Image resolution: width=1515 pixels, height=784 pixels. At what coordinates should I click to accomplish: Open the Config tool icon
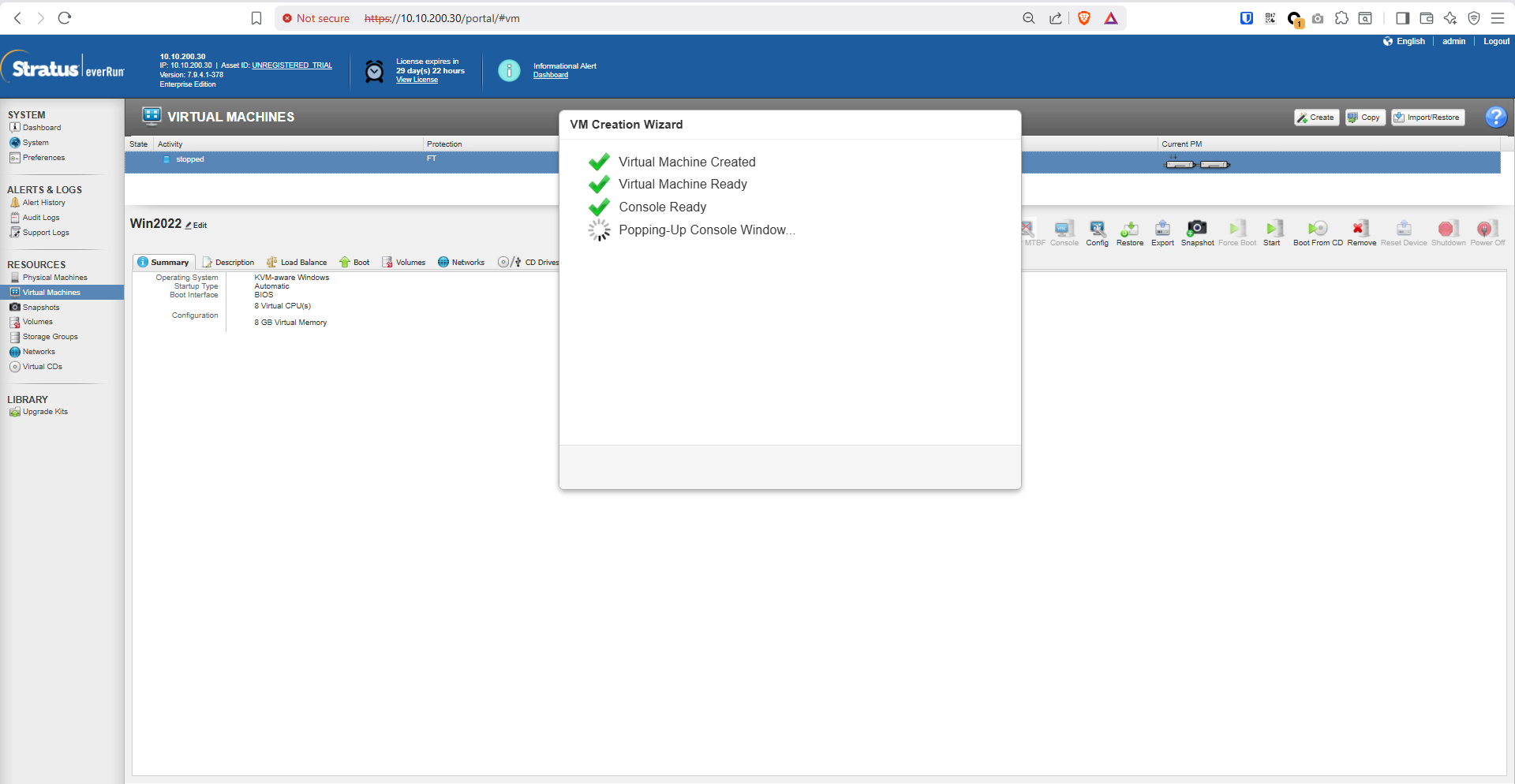coord(1097,229)
